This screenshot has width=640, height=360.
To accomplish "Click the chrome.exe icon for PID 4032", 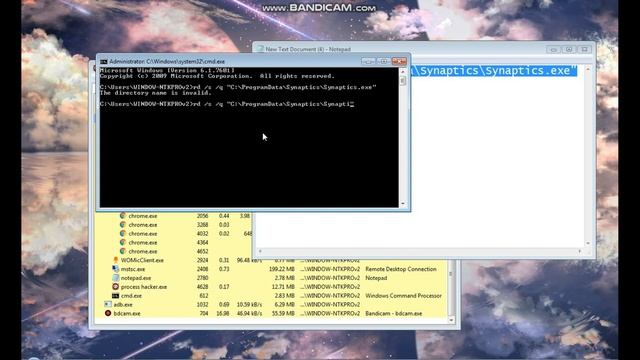I will point(123,233).
